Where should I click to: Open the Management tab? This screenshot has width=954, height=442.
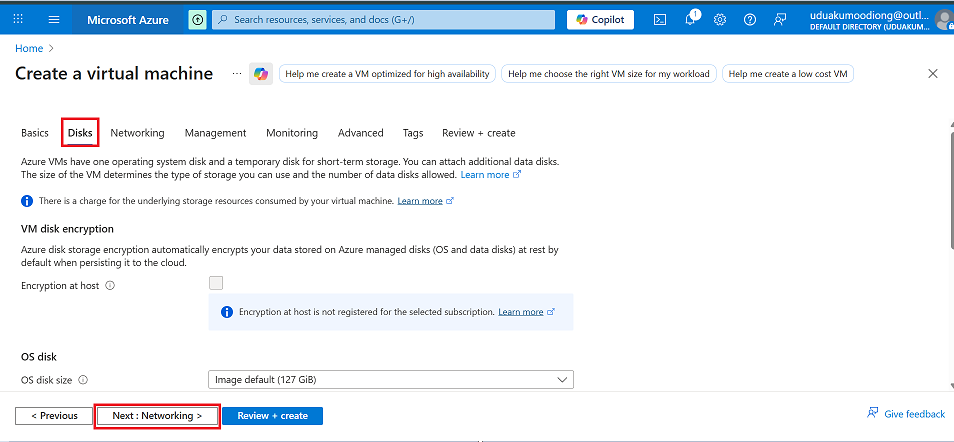click(215, 133)
